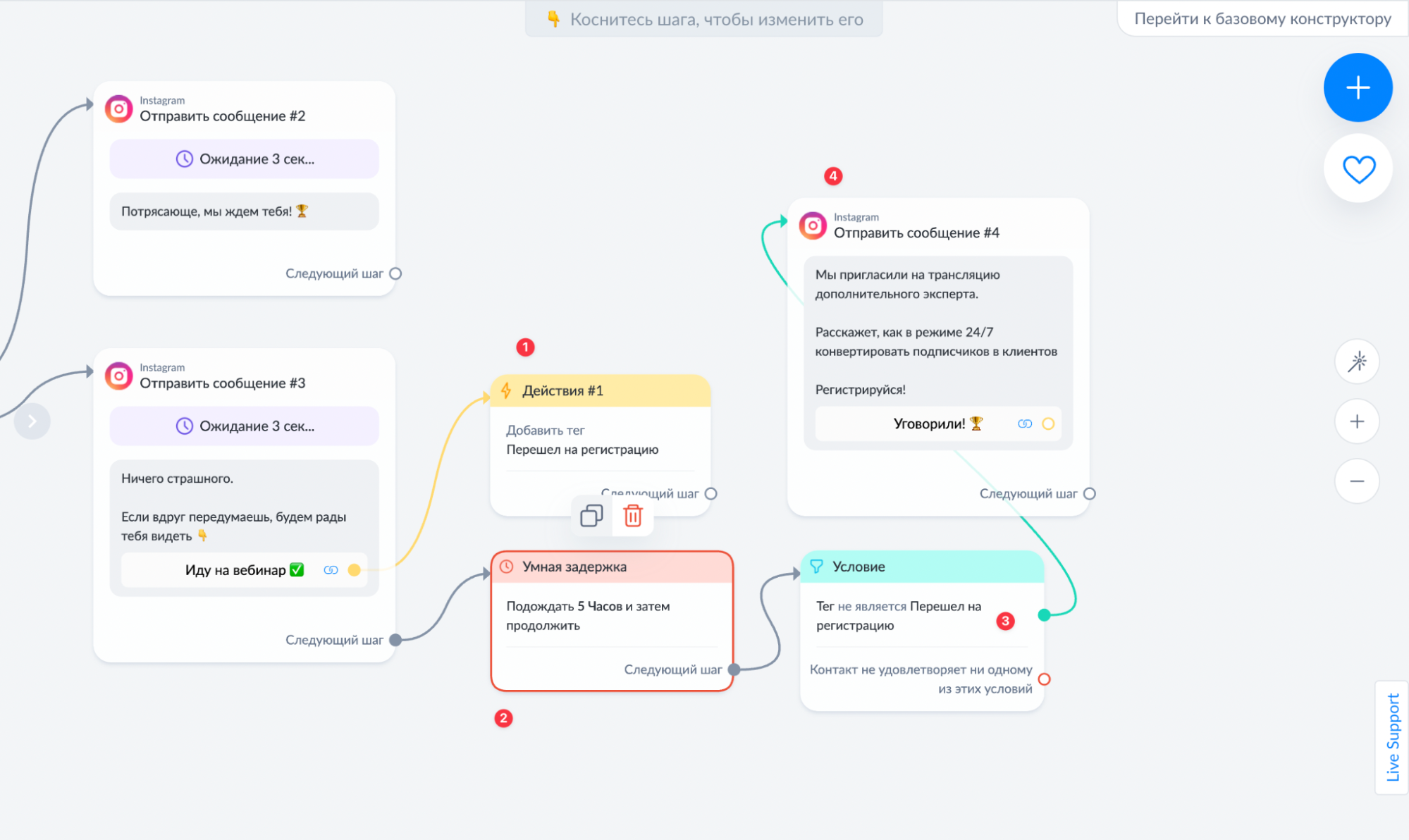Click clock icon in message #2 delay
1409x840 pixels.
pos(184,159)
